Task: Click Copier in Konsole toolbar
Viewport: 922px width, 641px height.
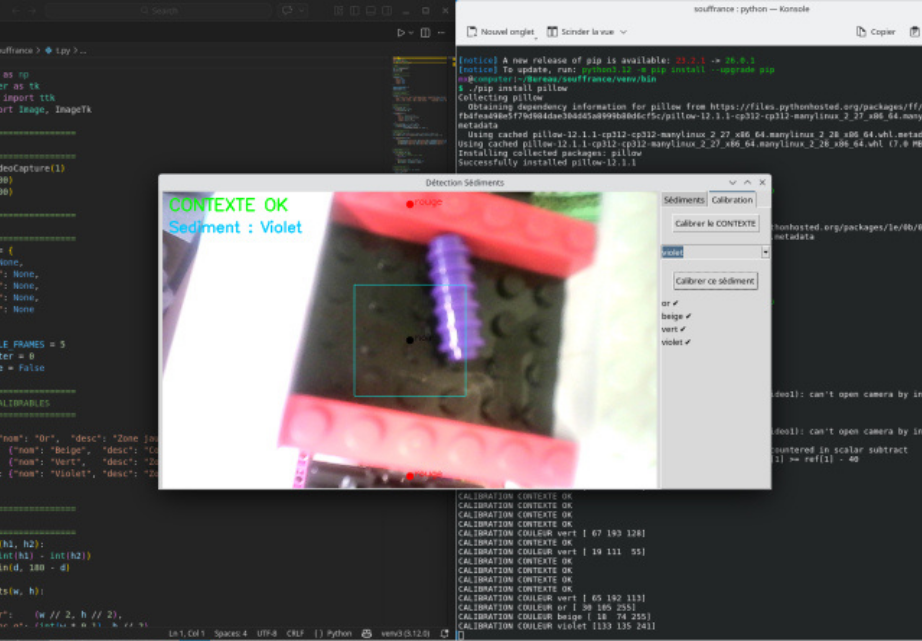Action: 876,32
